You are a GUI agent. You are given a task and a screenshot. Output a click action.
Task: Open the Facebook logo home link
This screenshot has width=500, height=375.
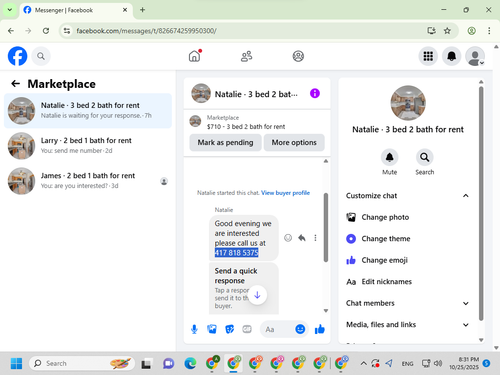17,56
